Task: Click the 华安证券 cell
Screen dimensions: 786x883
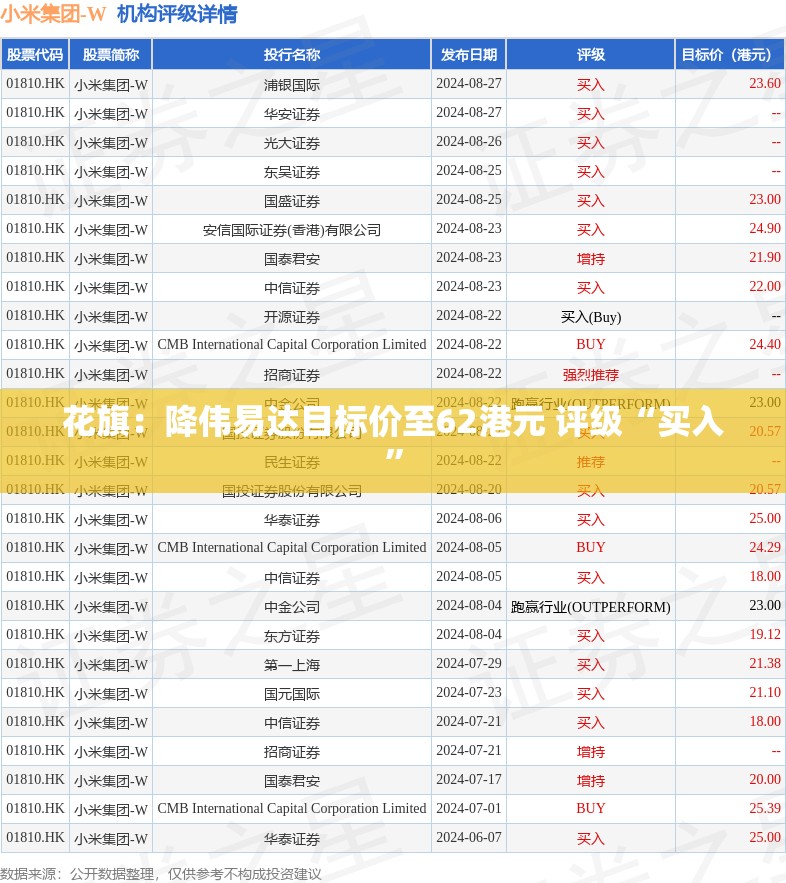Action: 292,114
